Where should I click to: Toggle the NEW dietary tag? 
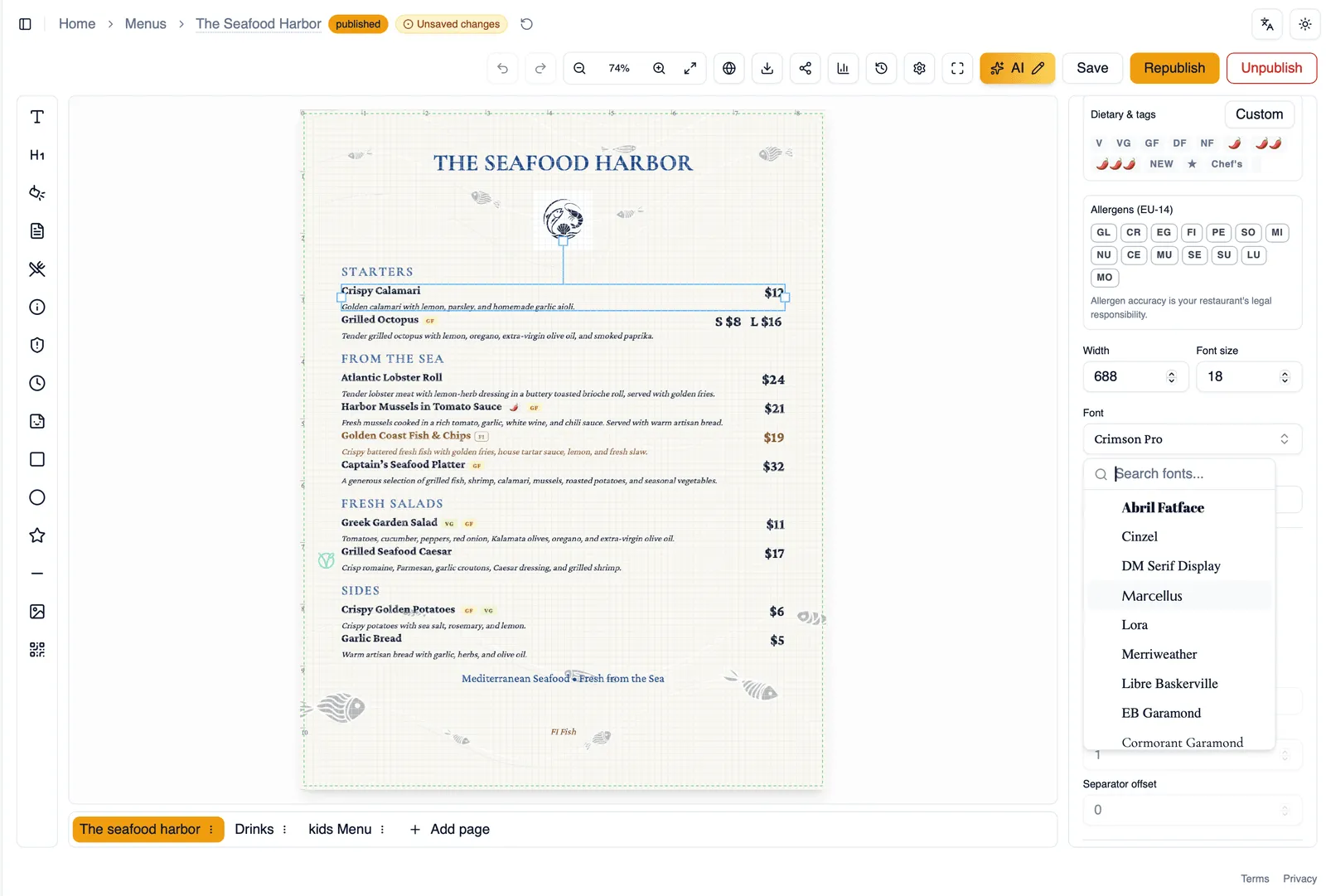[1161, 164]
